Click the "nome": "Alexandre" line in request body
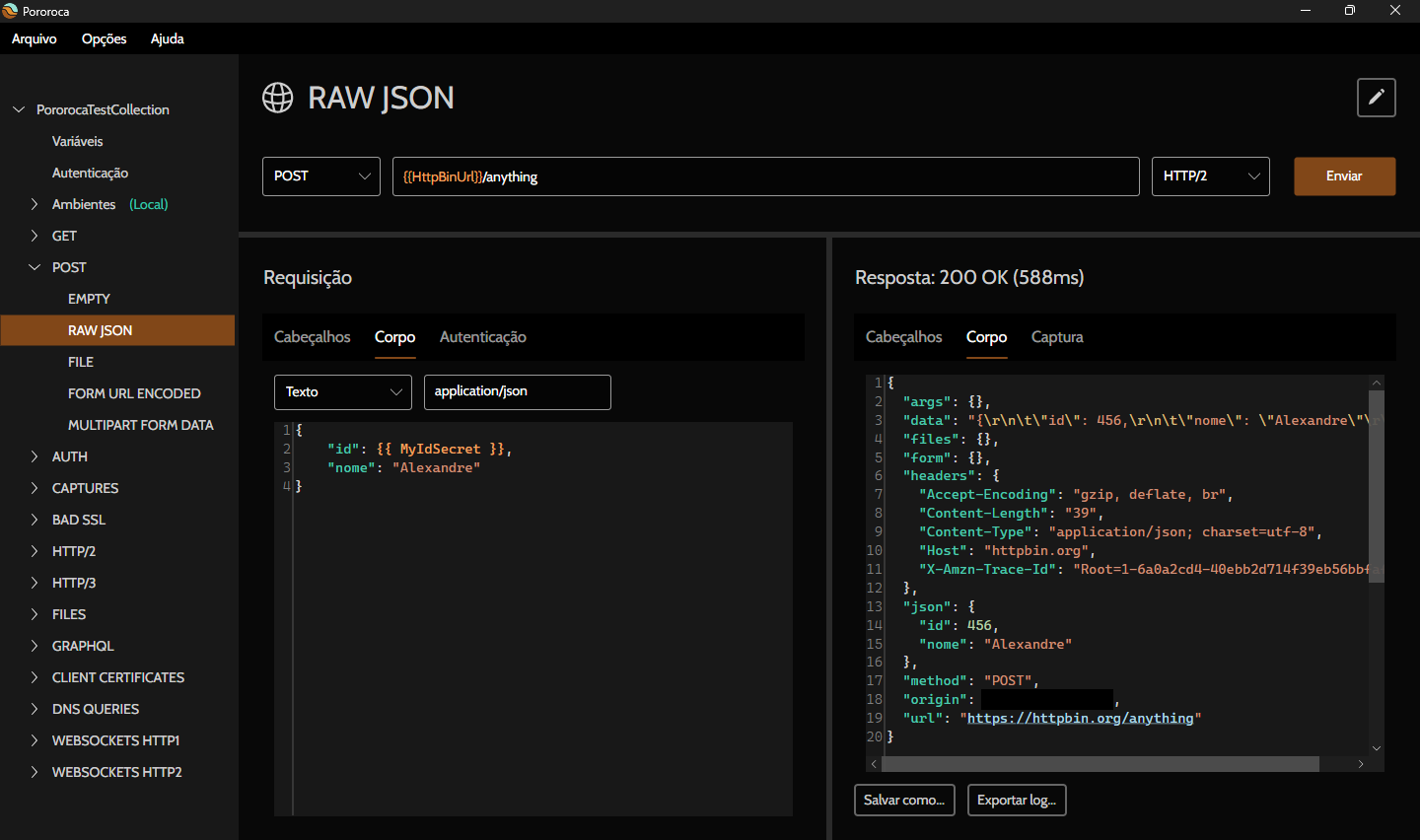 (x=403, y=467)
